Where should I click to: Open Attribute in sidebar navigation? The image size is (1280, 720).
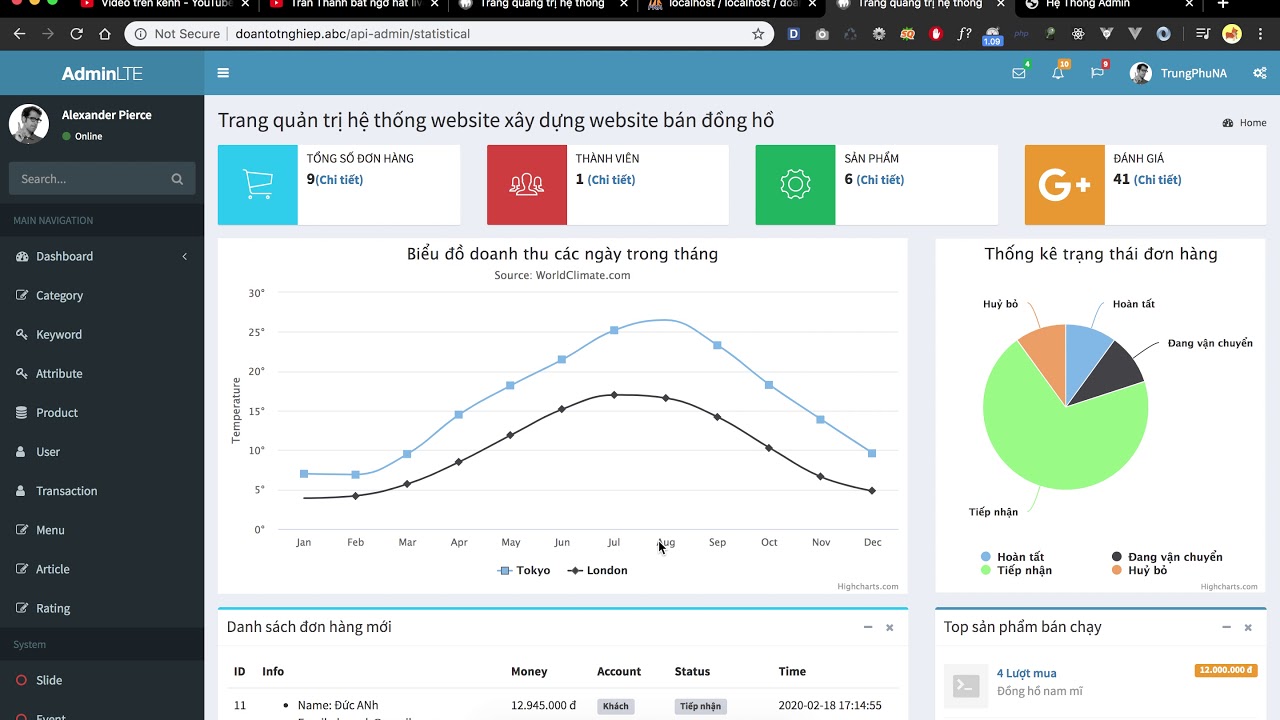click(102, 373)
